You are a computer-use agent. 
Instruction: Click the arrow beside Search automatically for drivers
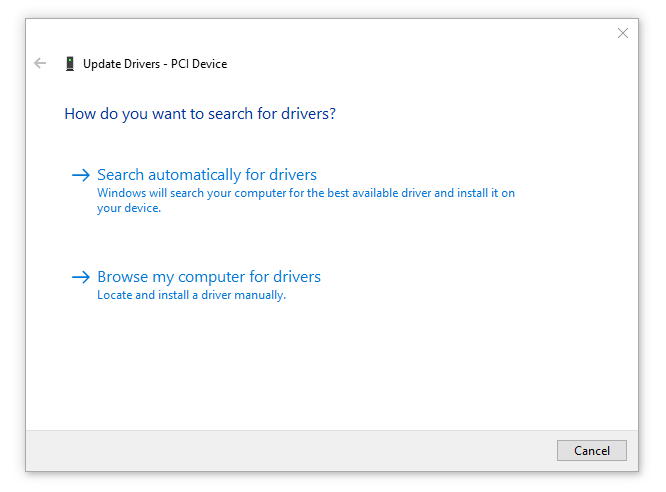81,175
